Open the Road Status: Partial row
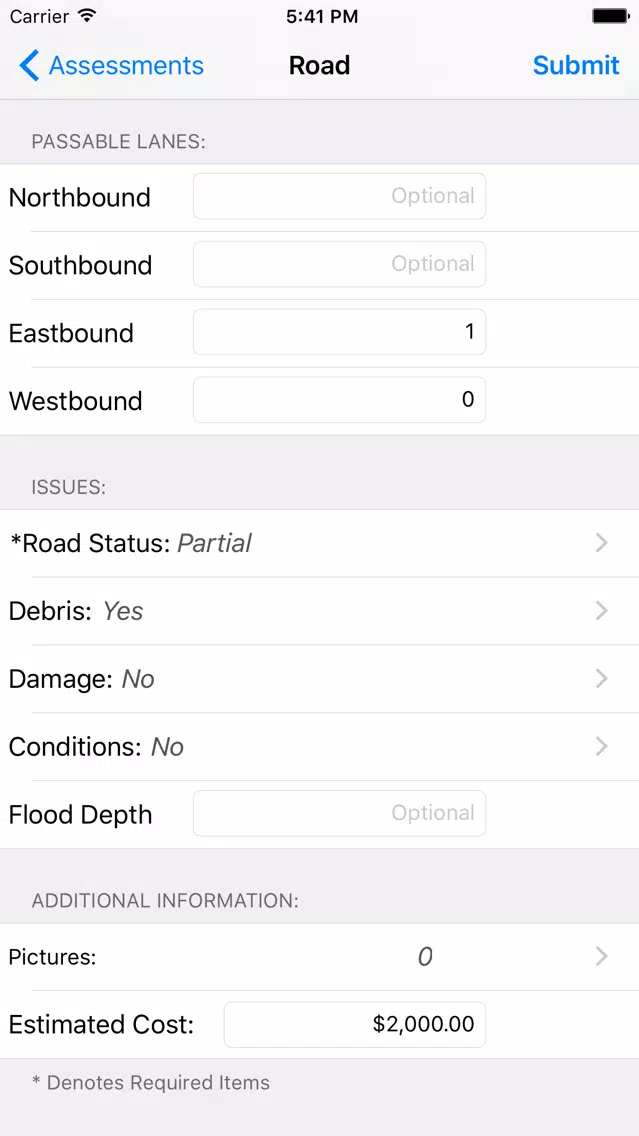The height and width of the screenshot is (1136, 639). [x=320, y=543]
